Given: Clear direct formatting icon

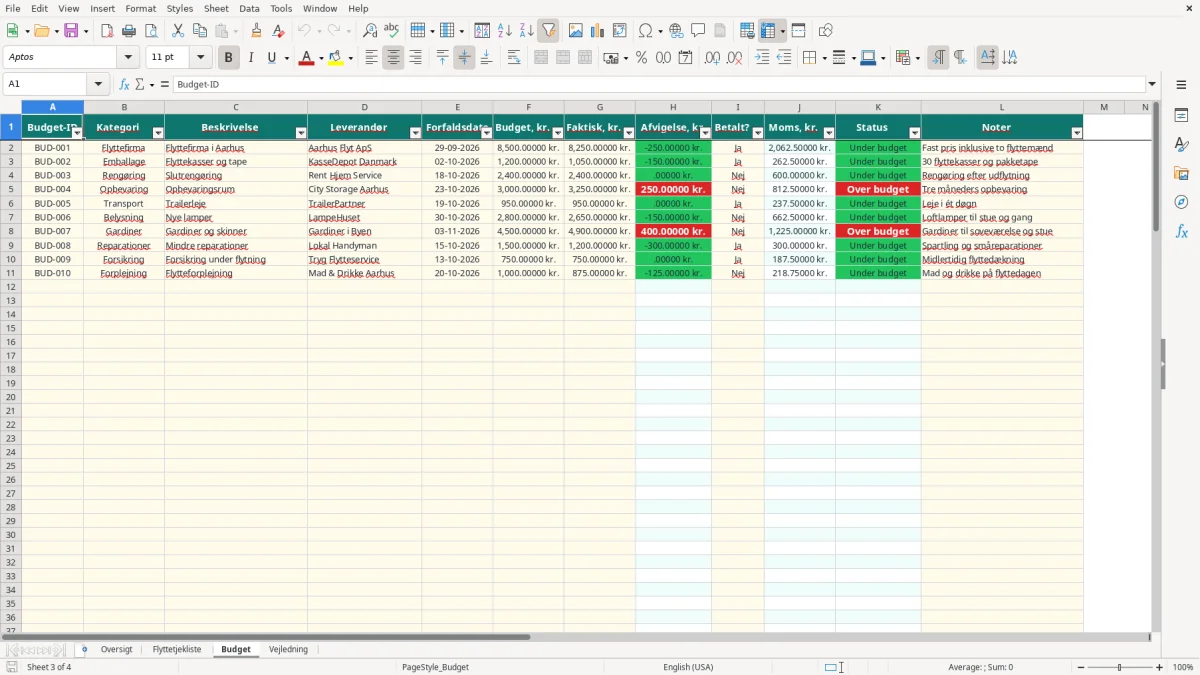Looking at the screenshot, I should (278, 31).
